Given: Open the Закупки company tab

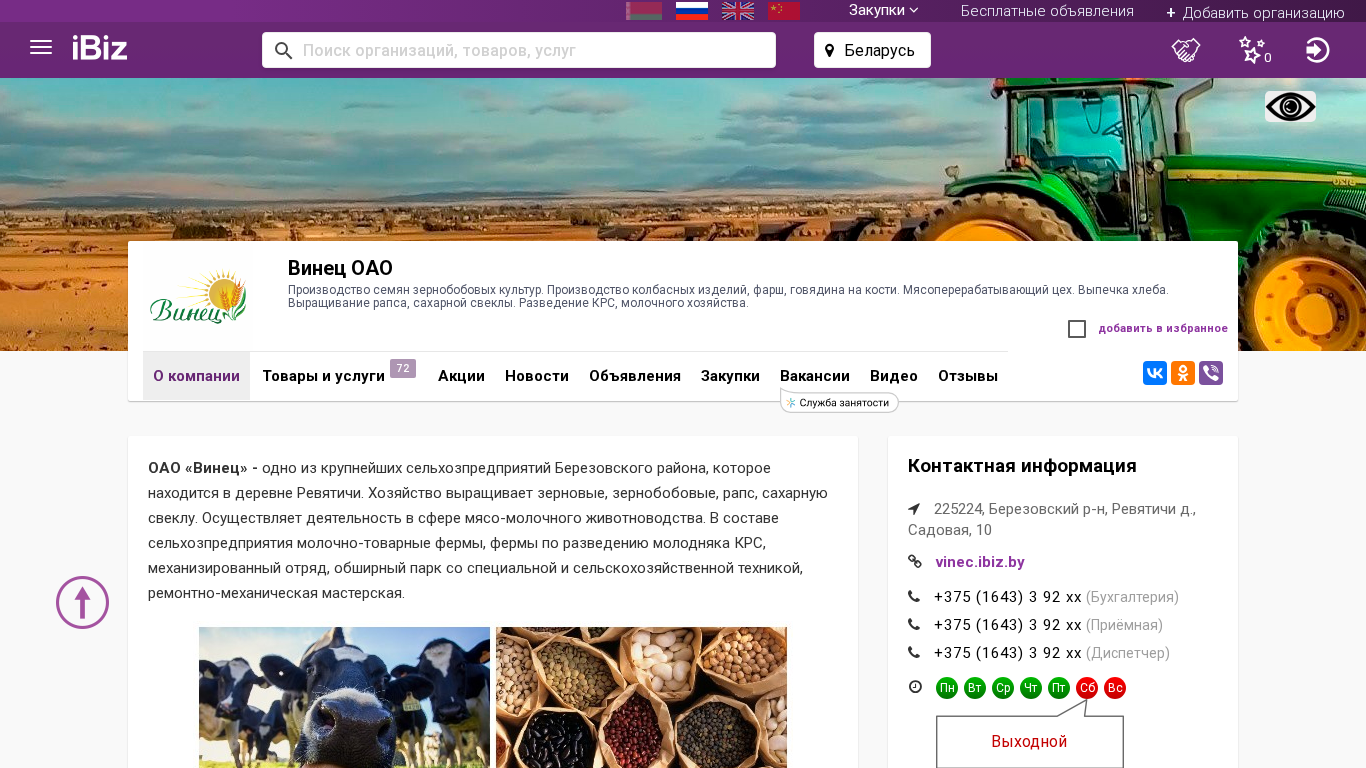Looking at the screenshot, I should pyautogui.click(x=730, y=376).
